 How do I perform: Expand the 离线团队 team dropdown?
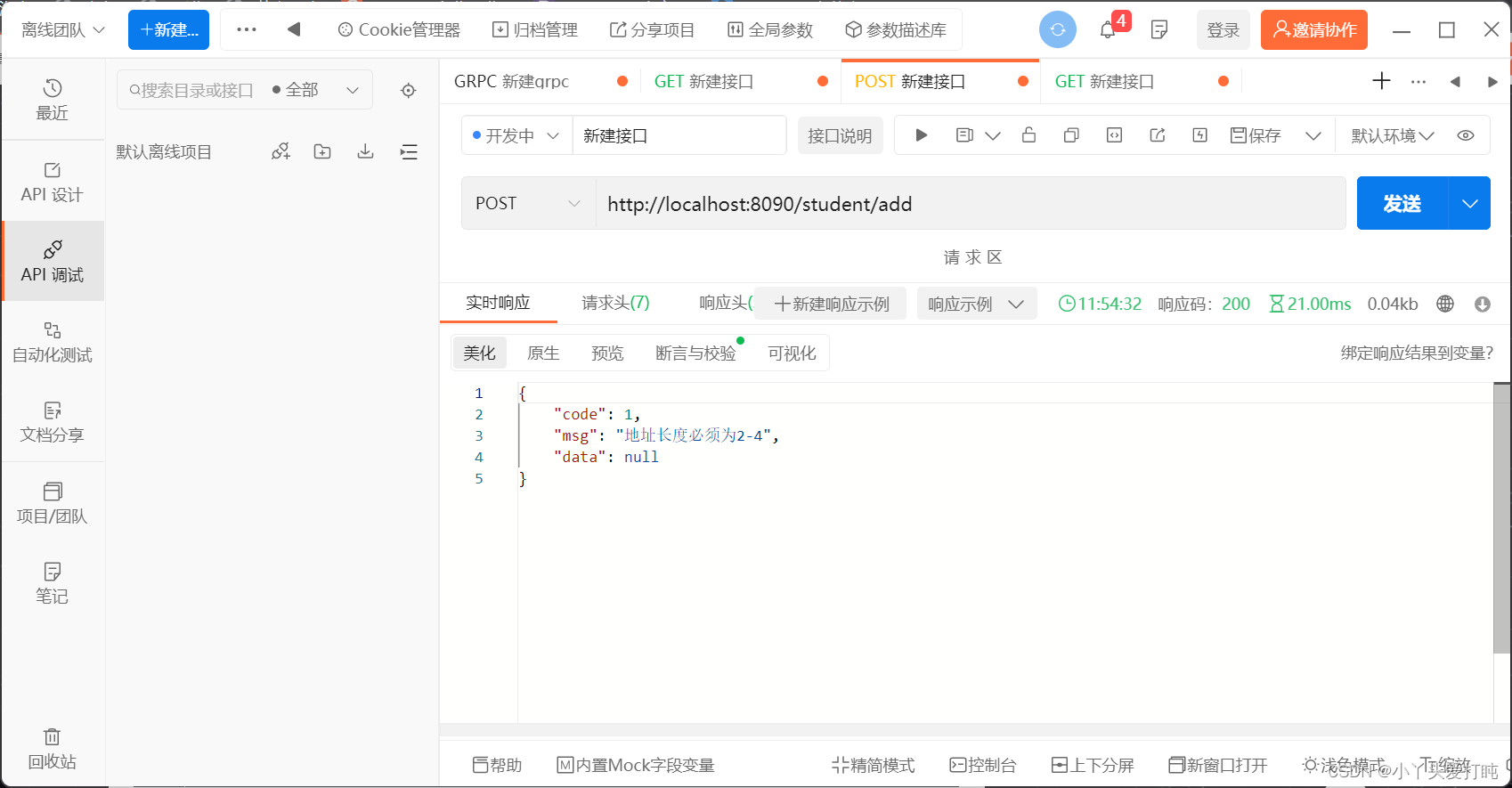(62, 29)
